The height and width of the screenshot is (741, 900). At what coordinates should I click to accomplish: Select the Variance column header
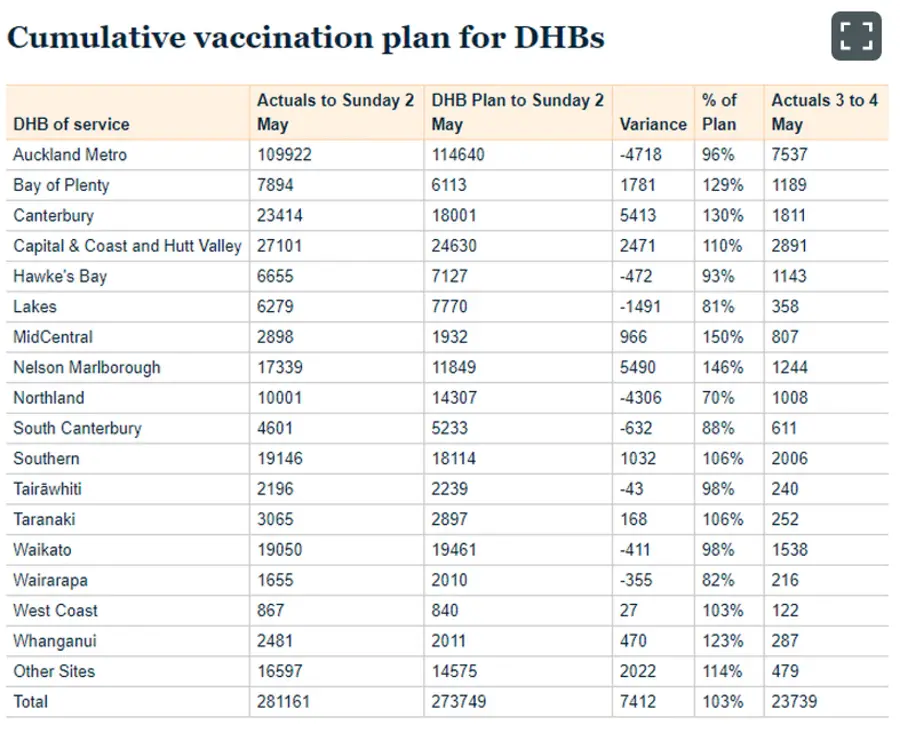(653, 125)
